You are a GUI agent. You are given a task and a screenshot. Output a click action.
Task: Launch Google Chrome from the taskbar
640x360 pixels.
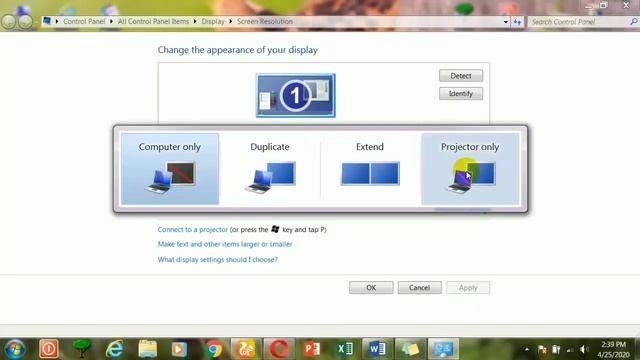[x=213, y=349]
